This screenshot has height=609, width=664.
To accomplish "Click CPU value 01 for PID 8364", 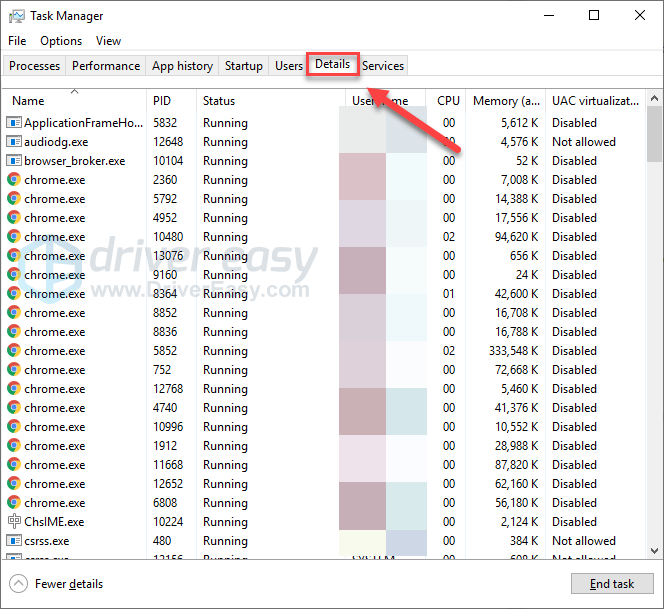I will (448, 293).
